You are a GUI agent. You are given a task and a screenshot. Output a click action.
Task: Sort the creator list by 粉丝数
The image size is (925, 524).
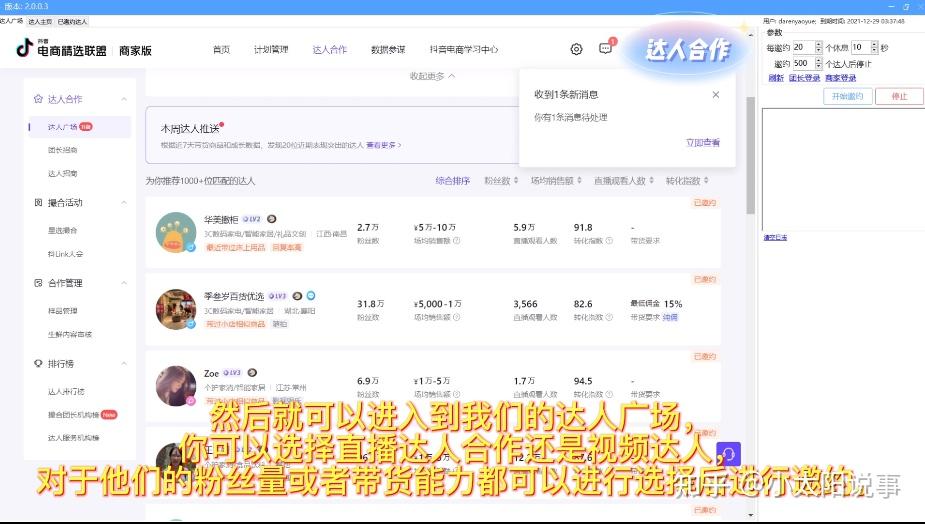click(x=501, y=181)
